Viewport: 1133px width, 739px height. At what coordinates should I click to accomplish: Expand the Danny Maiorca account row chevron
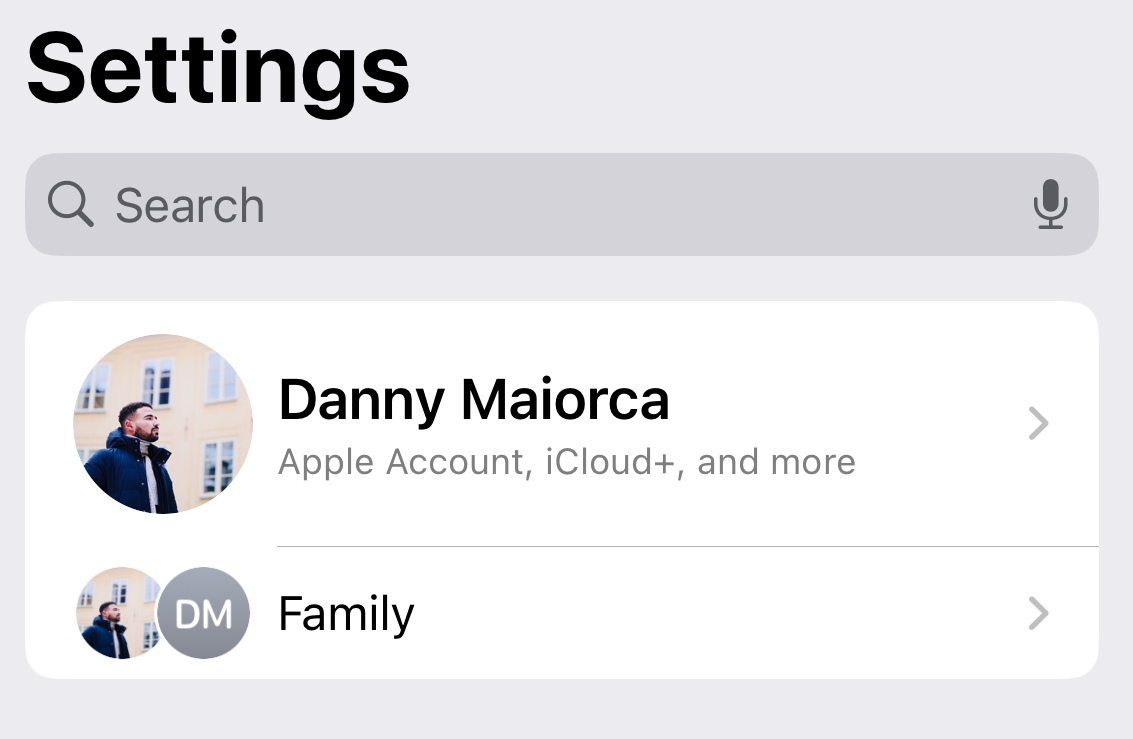click(x=1038, y=423)
